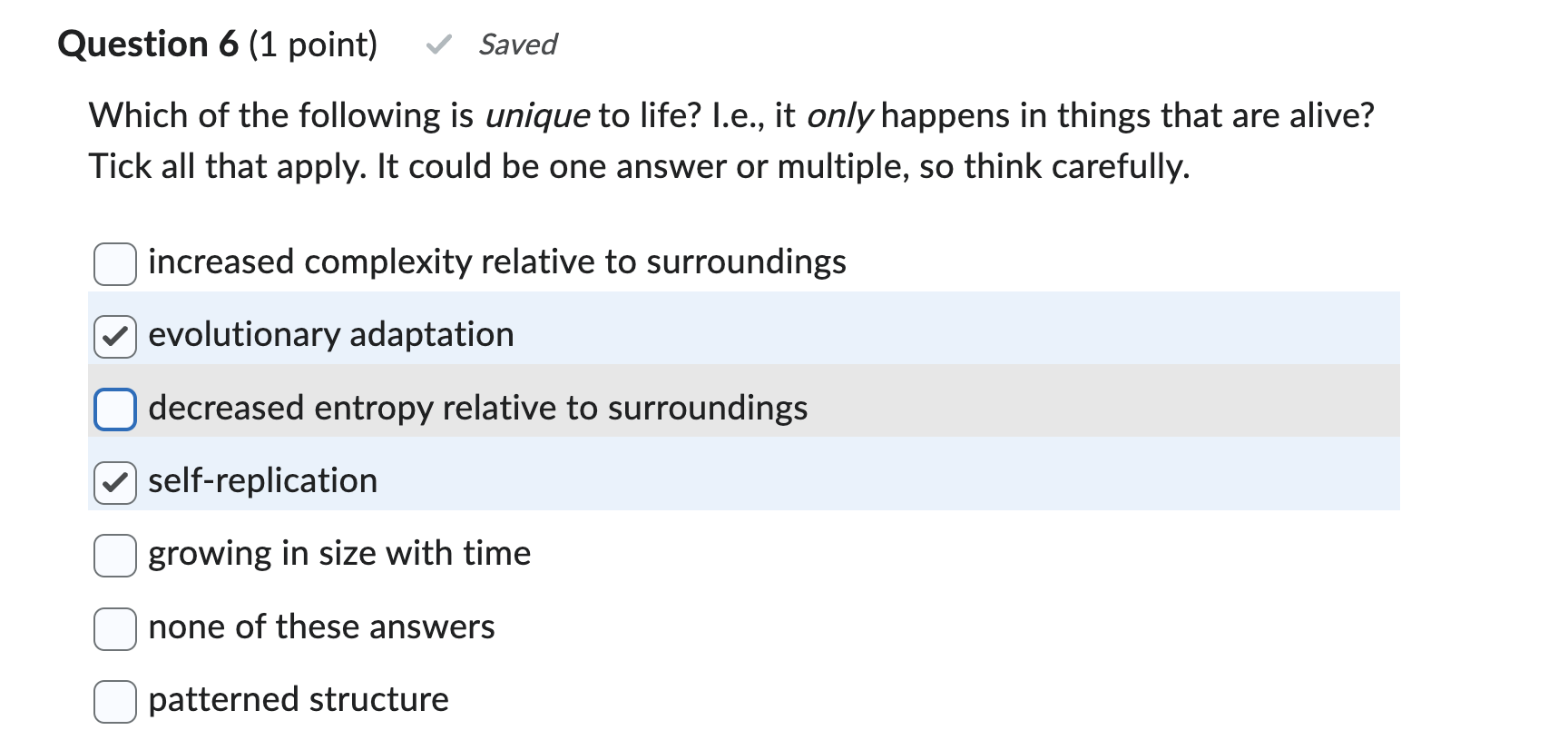
Task: Click the 'self-replication' answer label
Action: click(262, 481)
